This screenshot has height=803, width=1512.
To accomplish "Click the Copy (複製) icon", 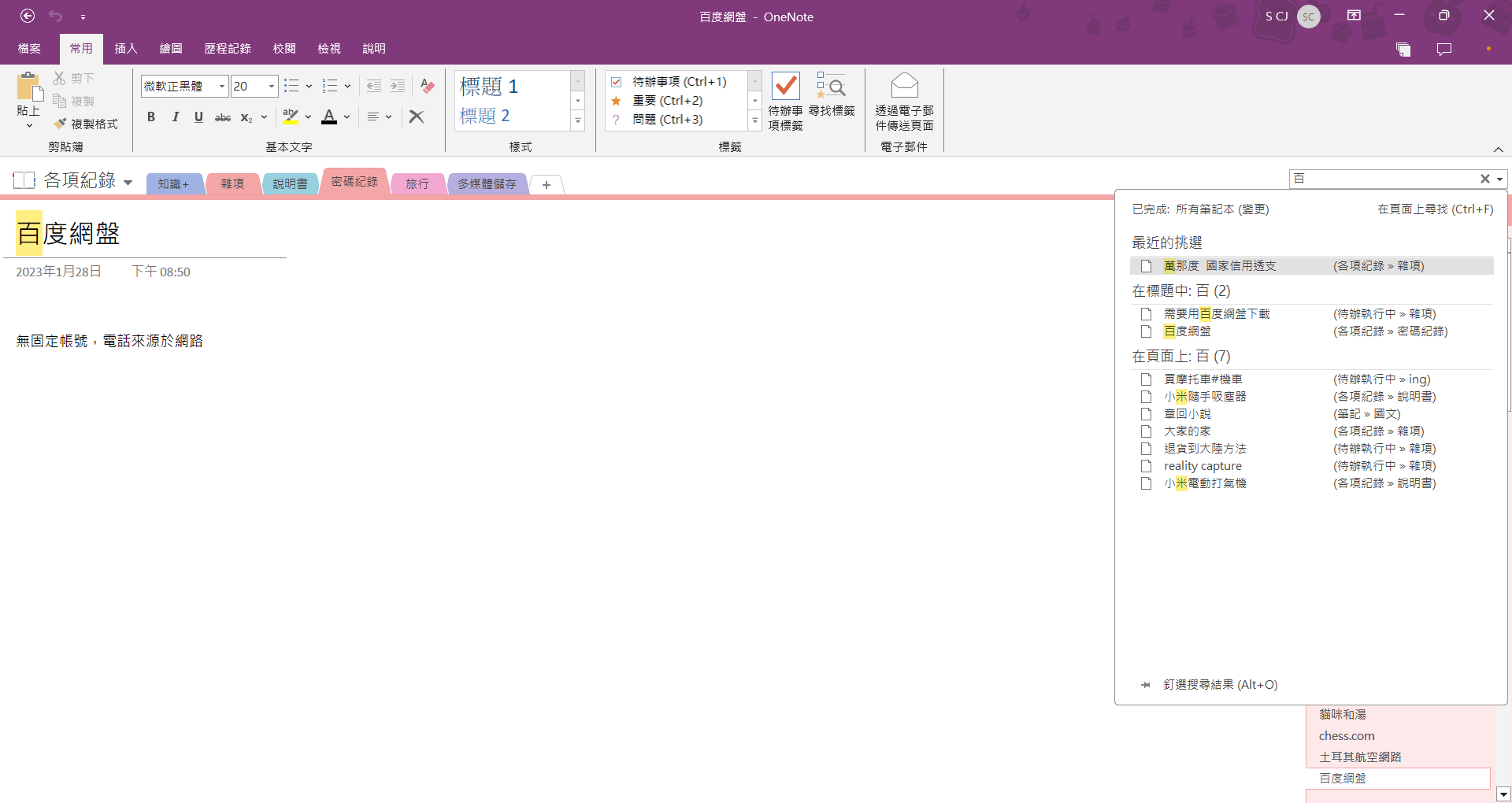I will point(60,101).
